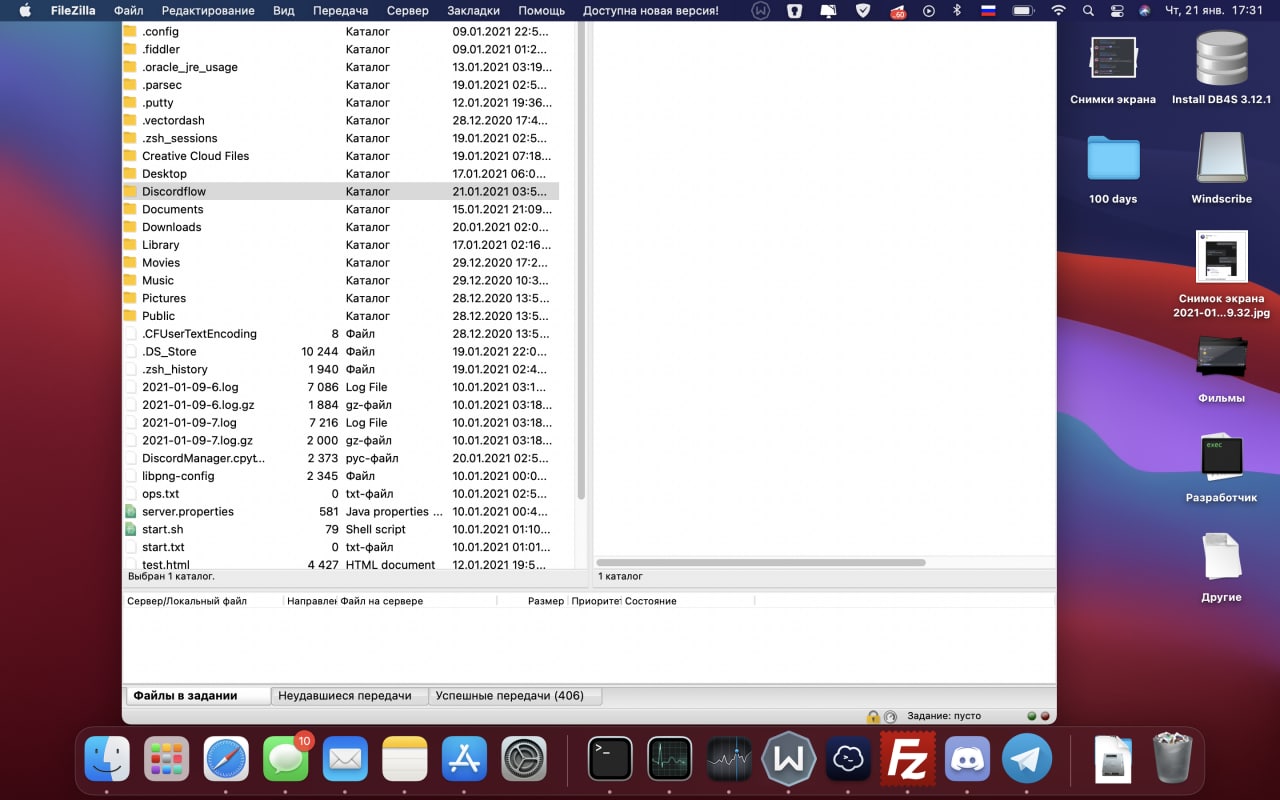Open Messages with 10 unread badge
This screenshot has height=800, width=1280.
pyautogui.click(x=286, y=759)
